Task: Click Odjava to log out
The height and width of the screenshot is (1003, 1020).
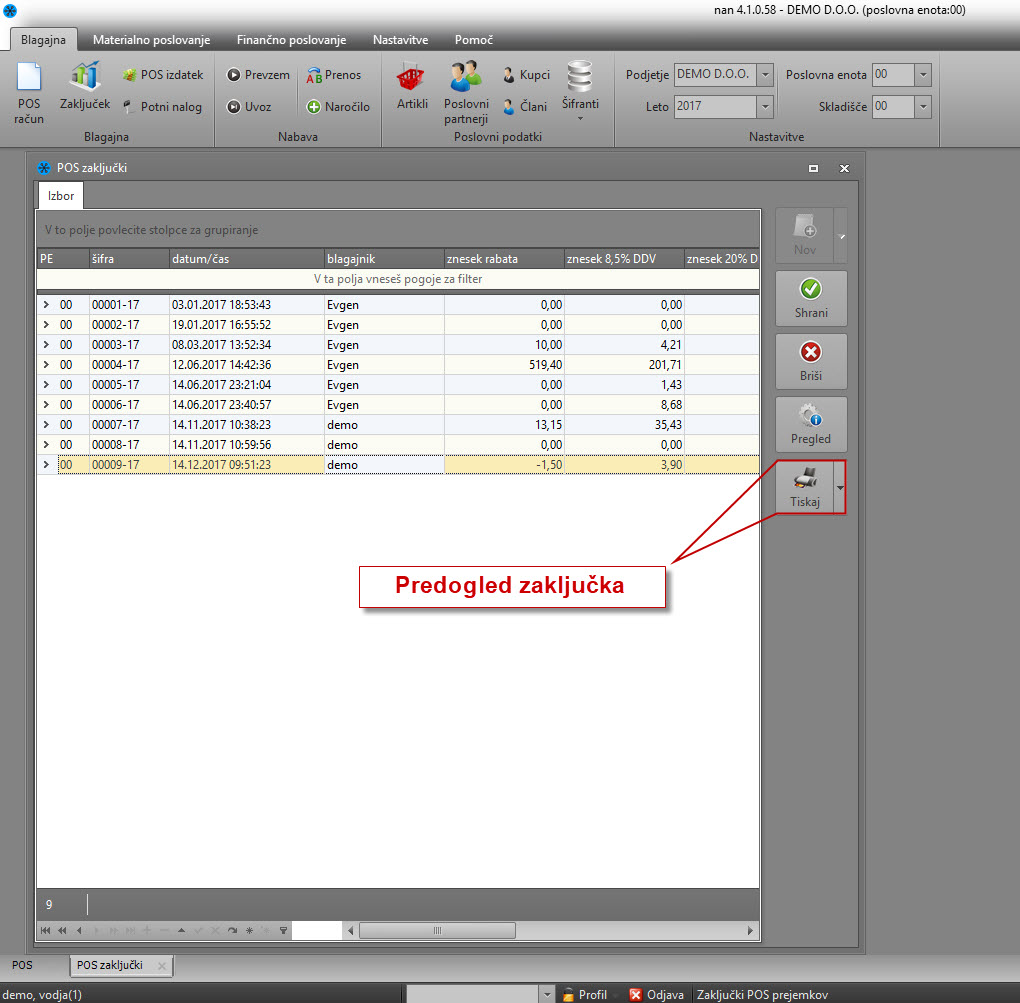Action: (656, 995)
